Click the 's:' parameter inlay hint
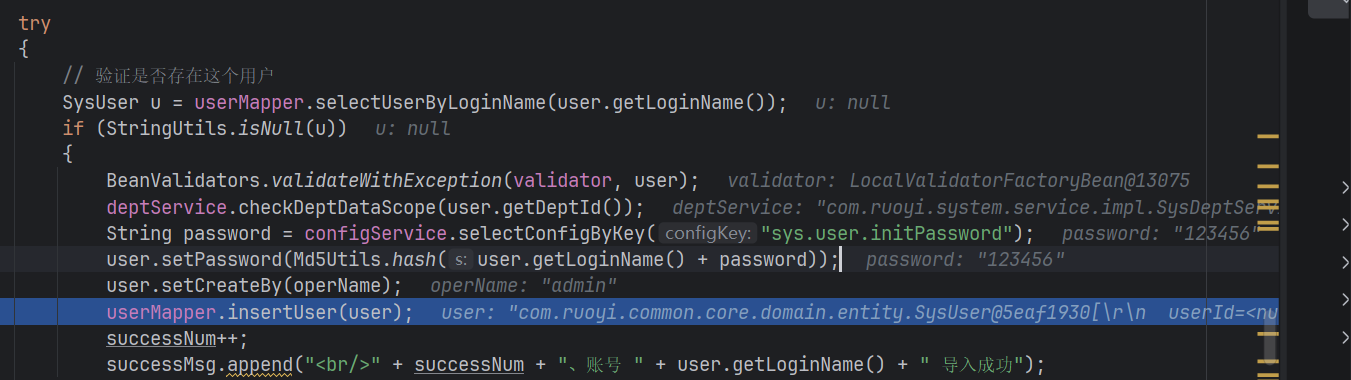Viewport: 1351px width, 380px height. point(460,260)
